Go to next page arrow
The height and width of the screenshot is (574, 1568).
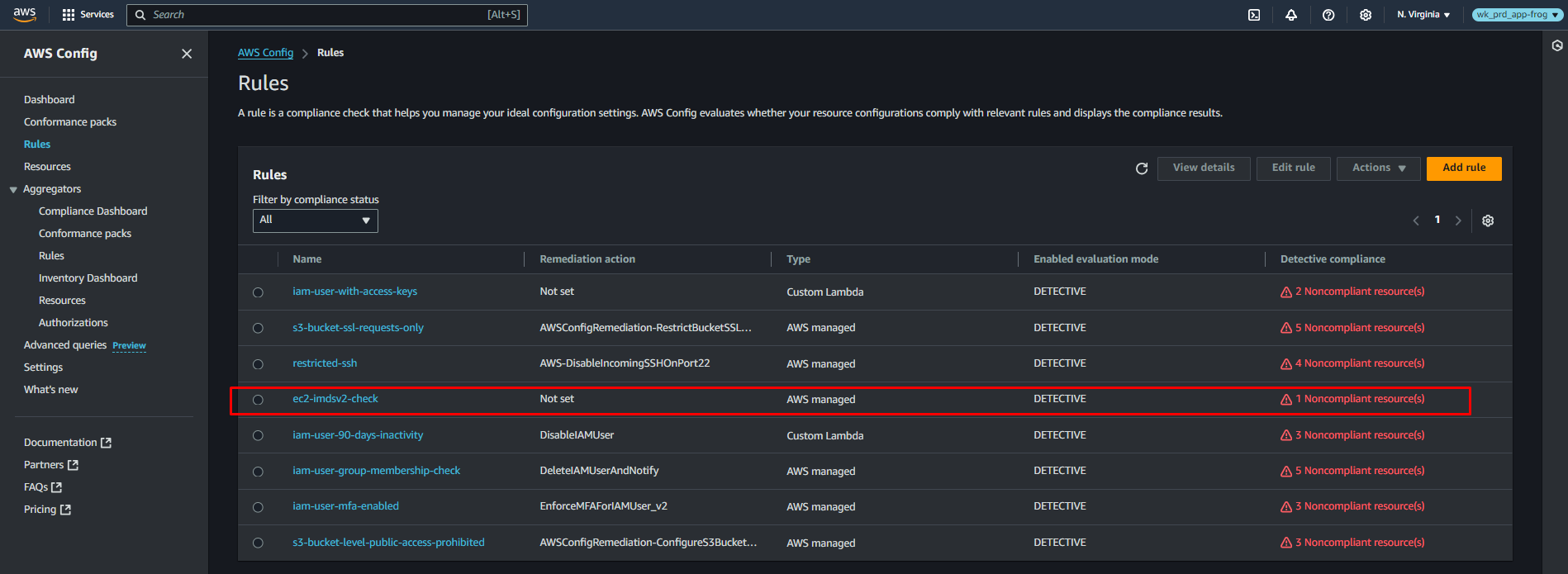(x=1458, y=221)
